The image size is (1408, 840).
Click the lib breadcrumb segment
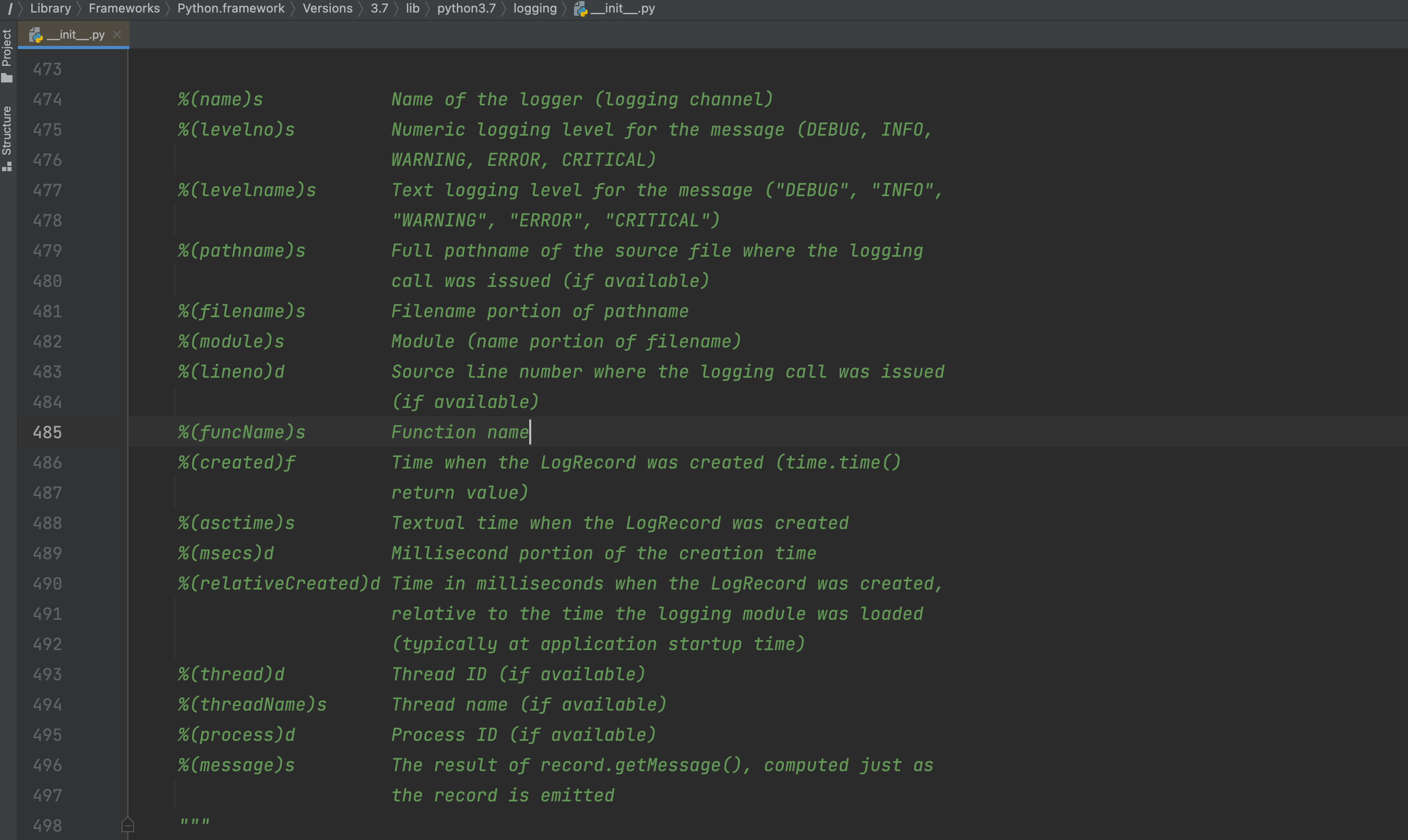coord(412,8)
